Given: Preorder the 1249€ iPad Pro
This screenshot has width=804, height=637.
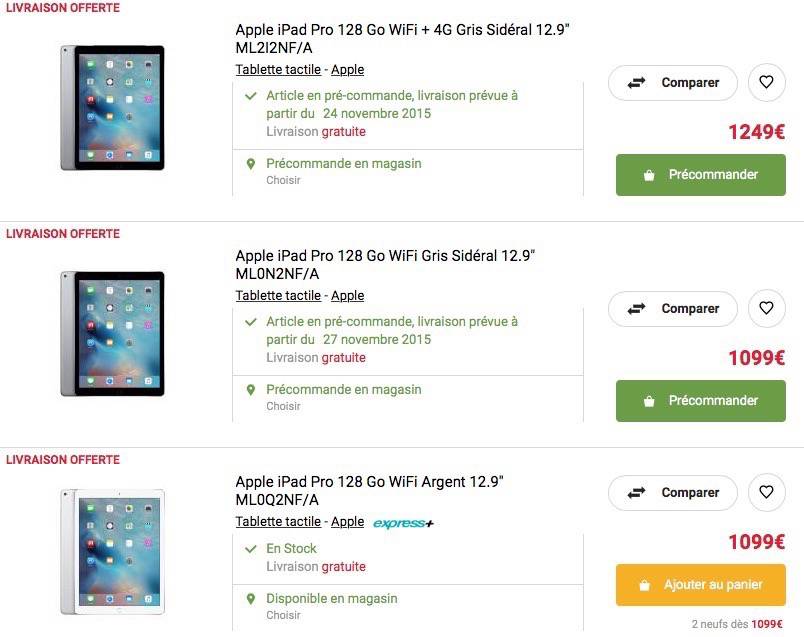Looking at the screenshot, I should point(700,175).
